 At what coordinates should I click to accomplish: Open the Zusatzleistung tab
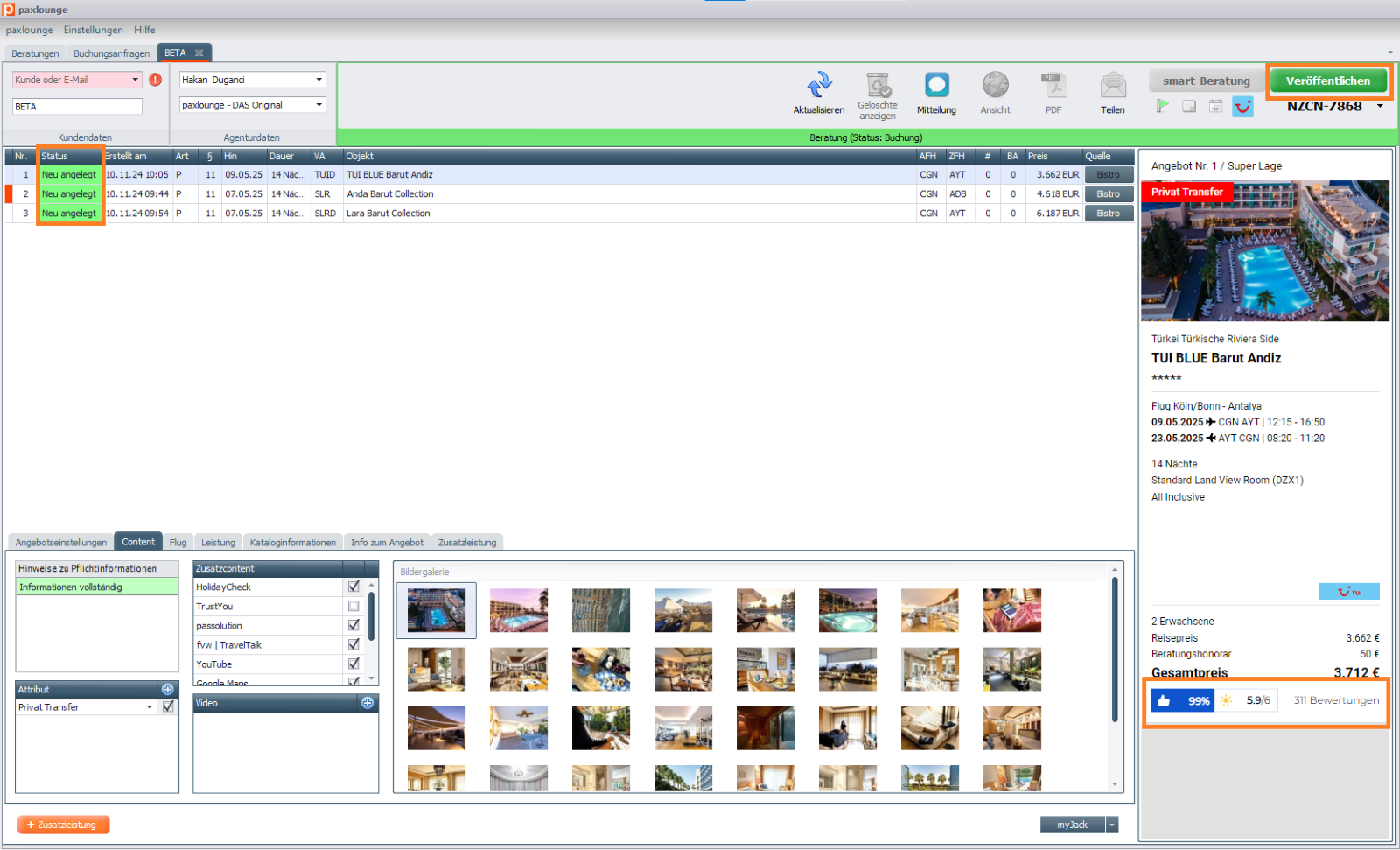pyautogui.click(x=467, y=543)
